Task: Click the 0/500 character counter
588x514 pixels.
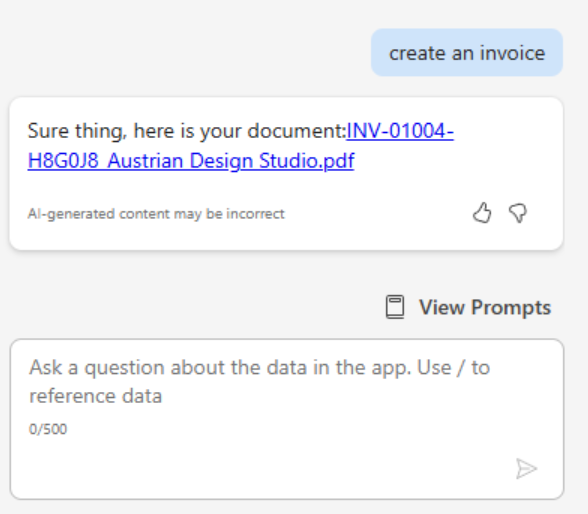Action: coord(48,429)
